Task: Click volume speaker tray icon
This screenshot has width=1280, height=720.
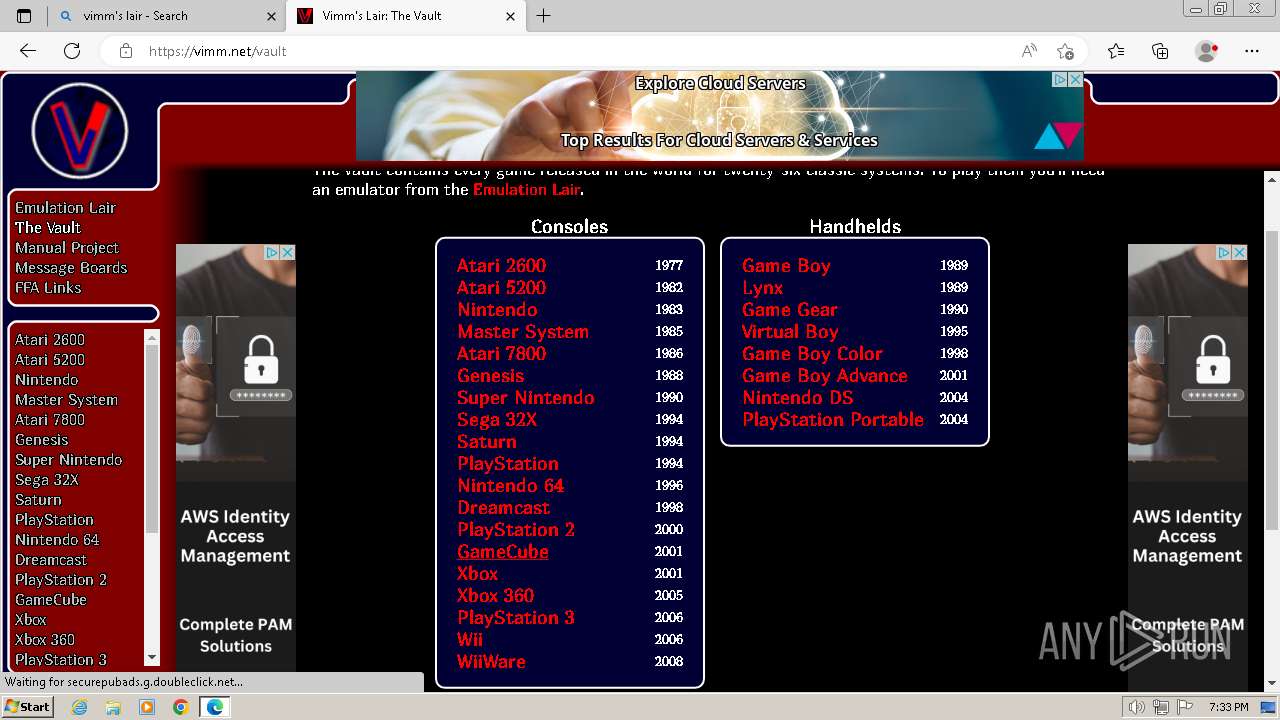Action: pos(1136,707)
